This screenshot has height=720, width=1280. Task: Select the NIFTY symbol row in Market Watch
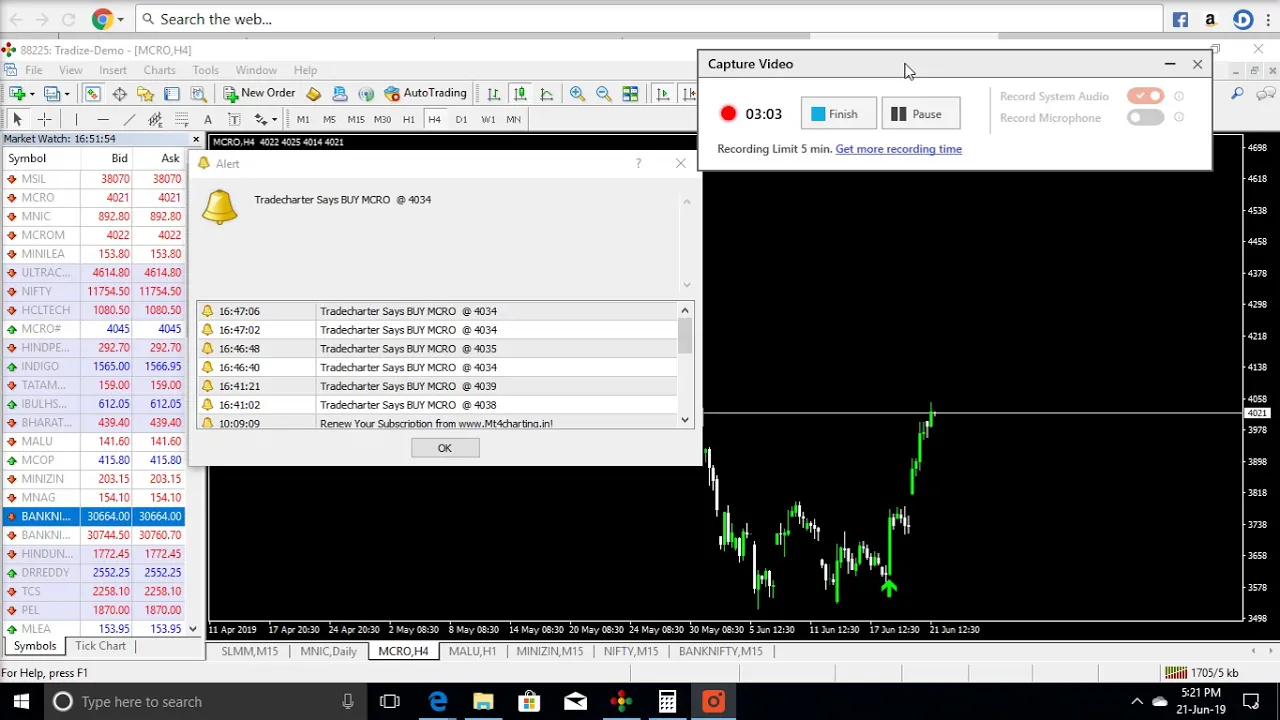(93, 291)
